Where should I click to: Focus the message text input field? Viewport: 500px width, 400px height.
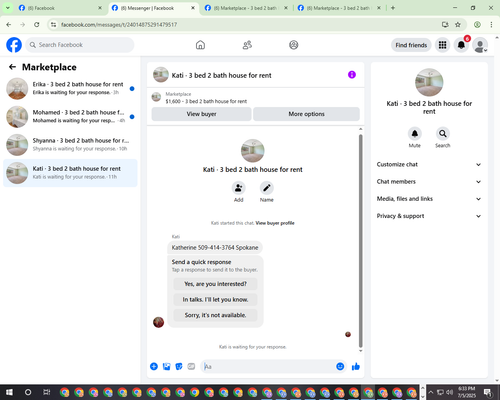click(x=268, y=367)
